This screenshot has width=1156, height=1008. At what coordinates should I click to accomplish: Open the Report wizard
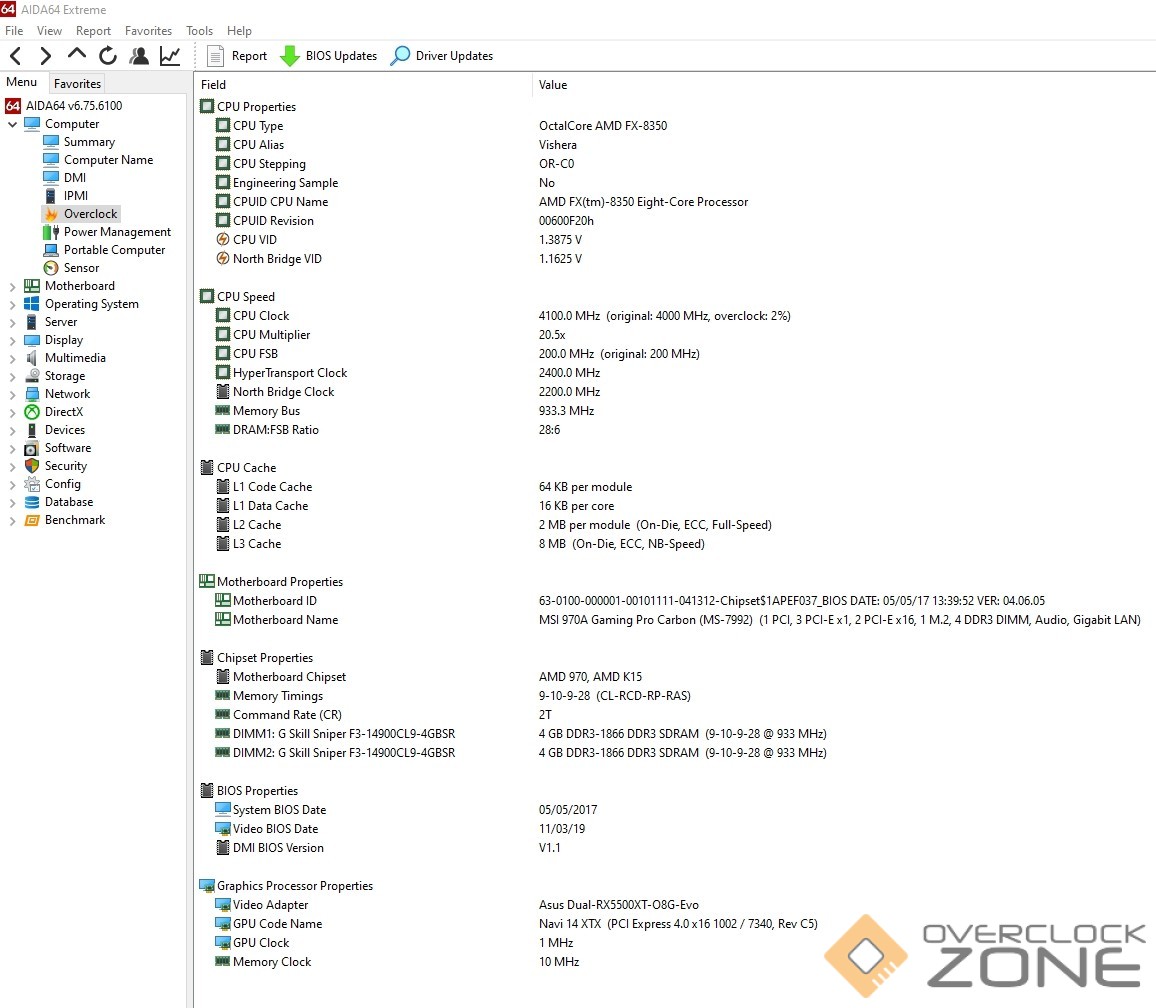[x=237, y=55]
